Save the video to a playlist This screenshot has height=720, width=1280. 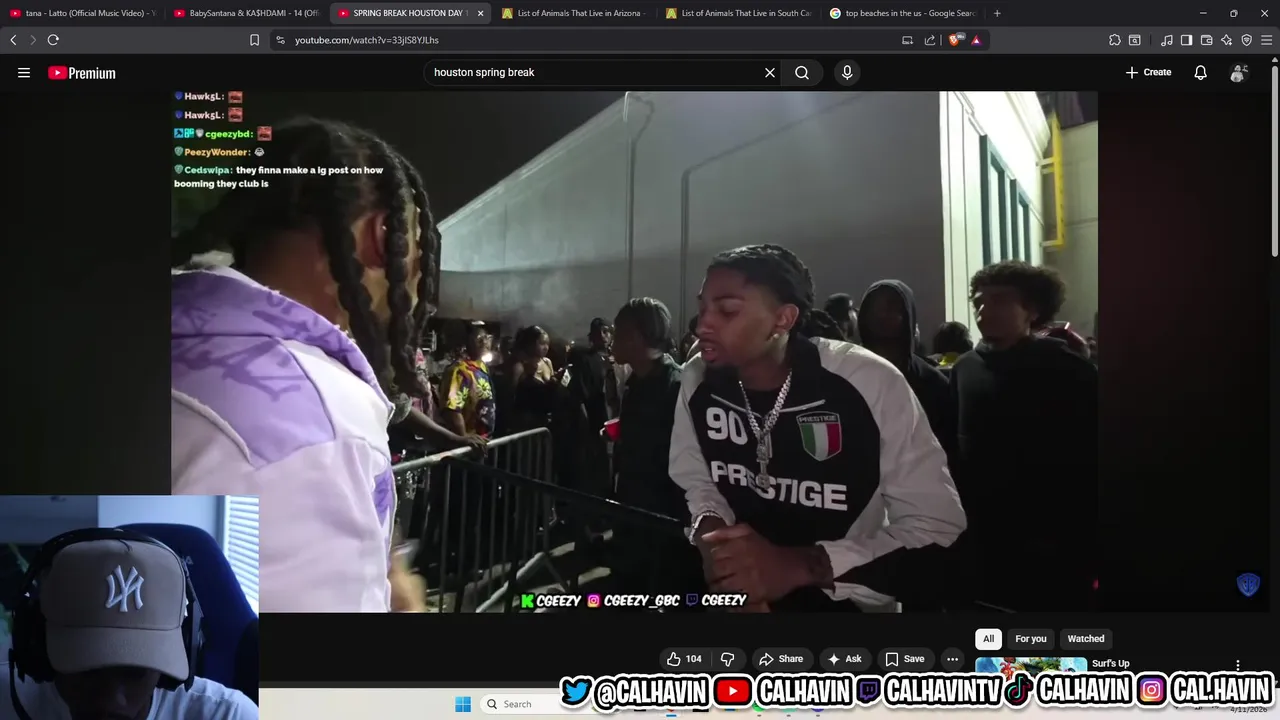[904, 659]
